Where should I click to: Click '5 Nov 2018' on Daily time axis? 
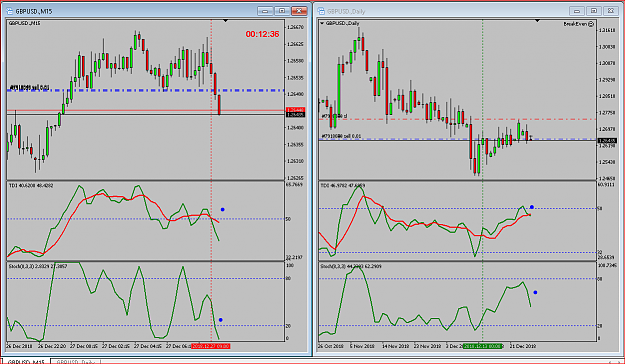point(362,346)
